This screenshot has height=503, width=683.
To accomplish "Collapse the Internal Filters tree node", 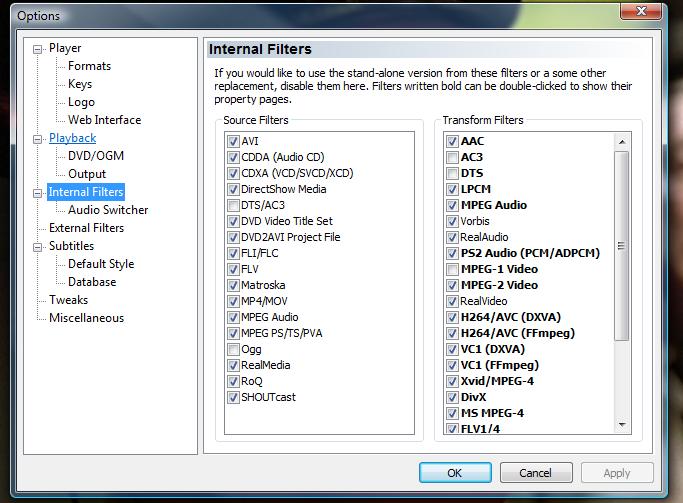I will (39, 192).
